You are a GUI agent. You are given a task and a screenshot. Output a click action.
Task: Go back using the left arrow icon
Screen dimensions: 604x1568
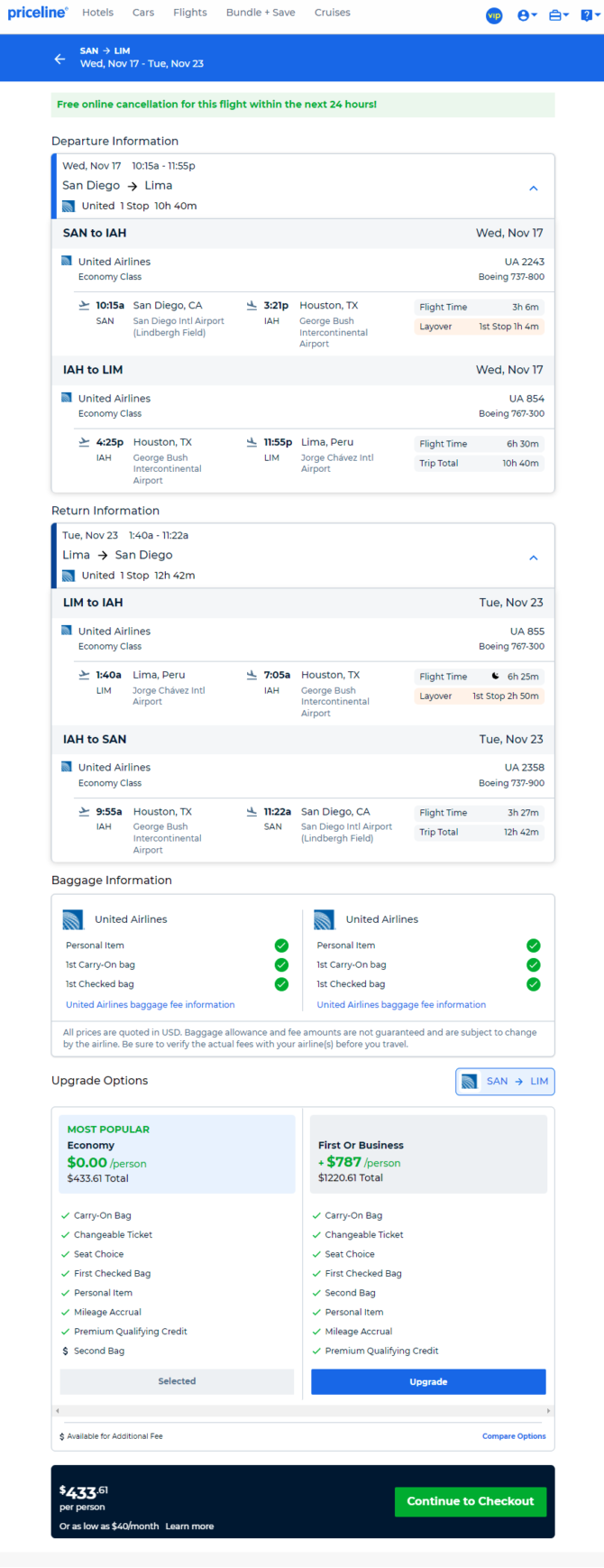59,59
